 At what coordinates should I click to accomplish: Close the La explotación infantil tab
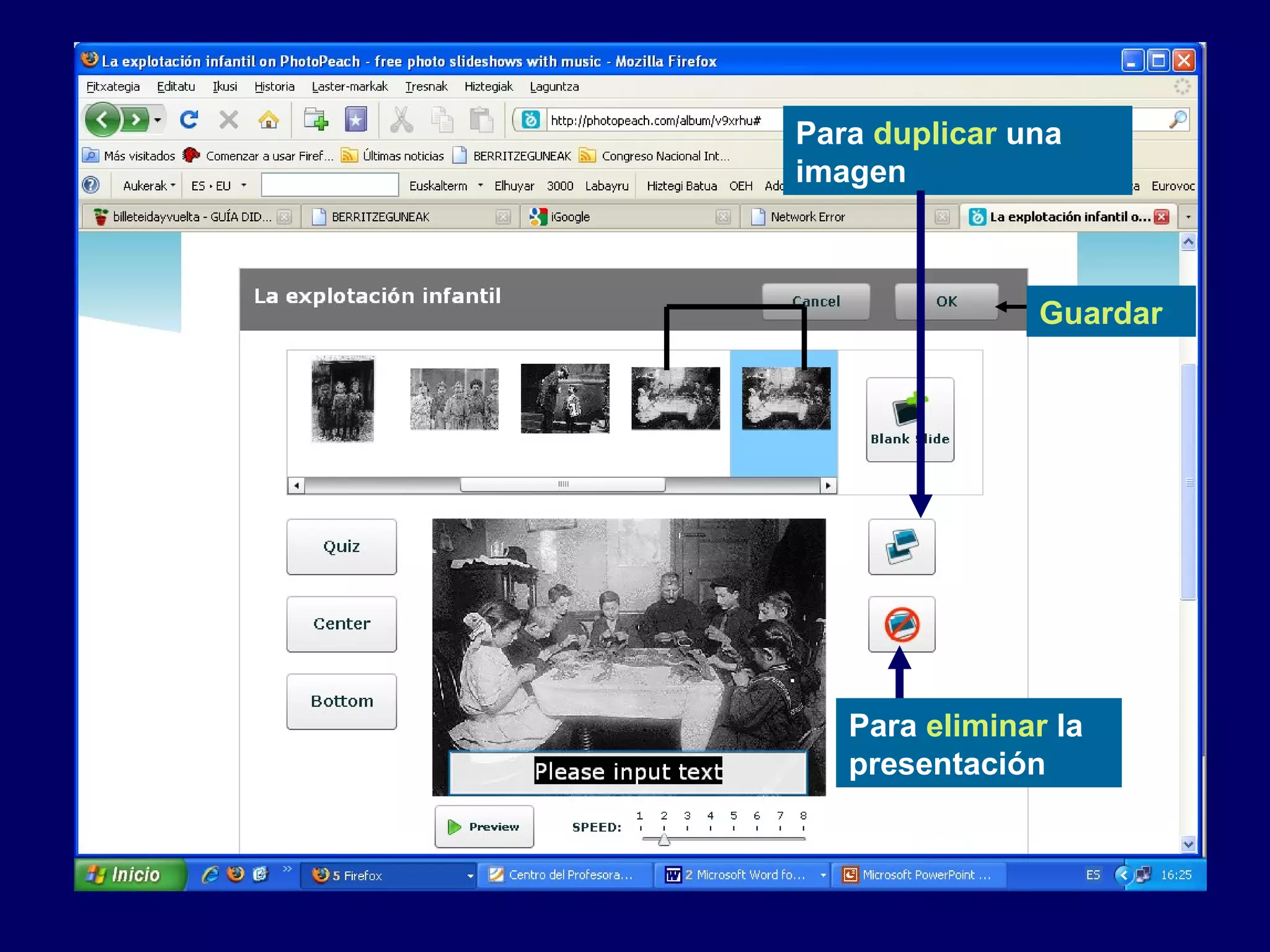click(x=1162, y=217)
